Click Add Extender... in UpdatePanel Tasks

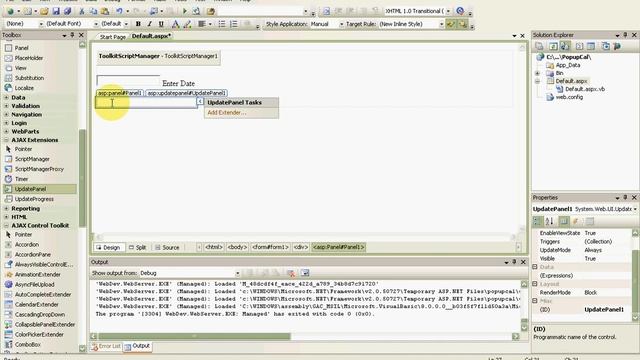click(x=227, y=113)
